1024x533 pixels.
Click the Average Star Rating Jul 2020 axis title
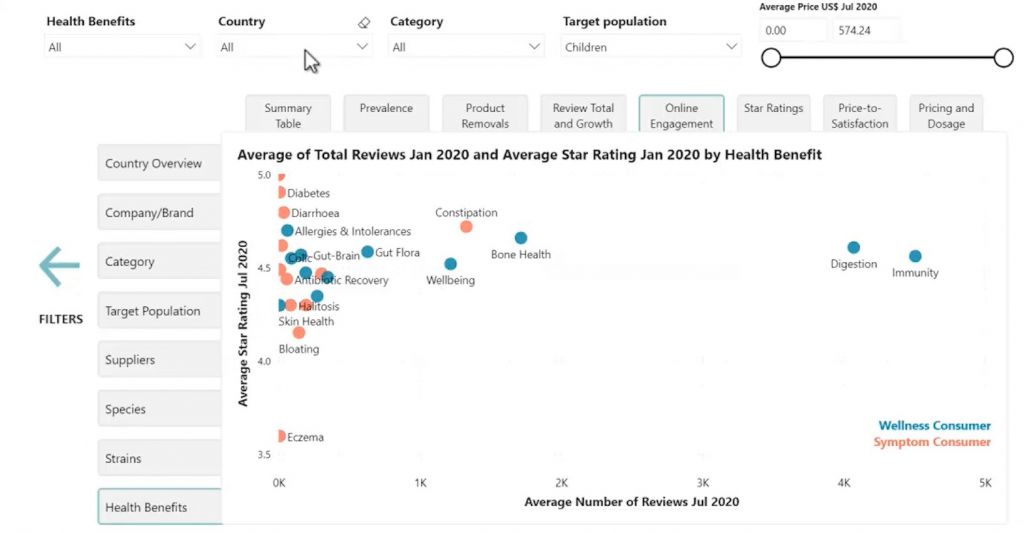[x=243, y=323]
